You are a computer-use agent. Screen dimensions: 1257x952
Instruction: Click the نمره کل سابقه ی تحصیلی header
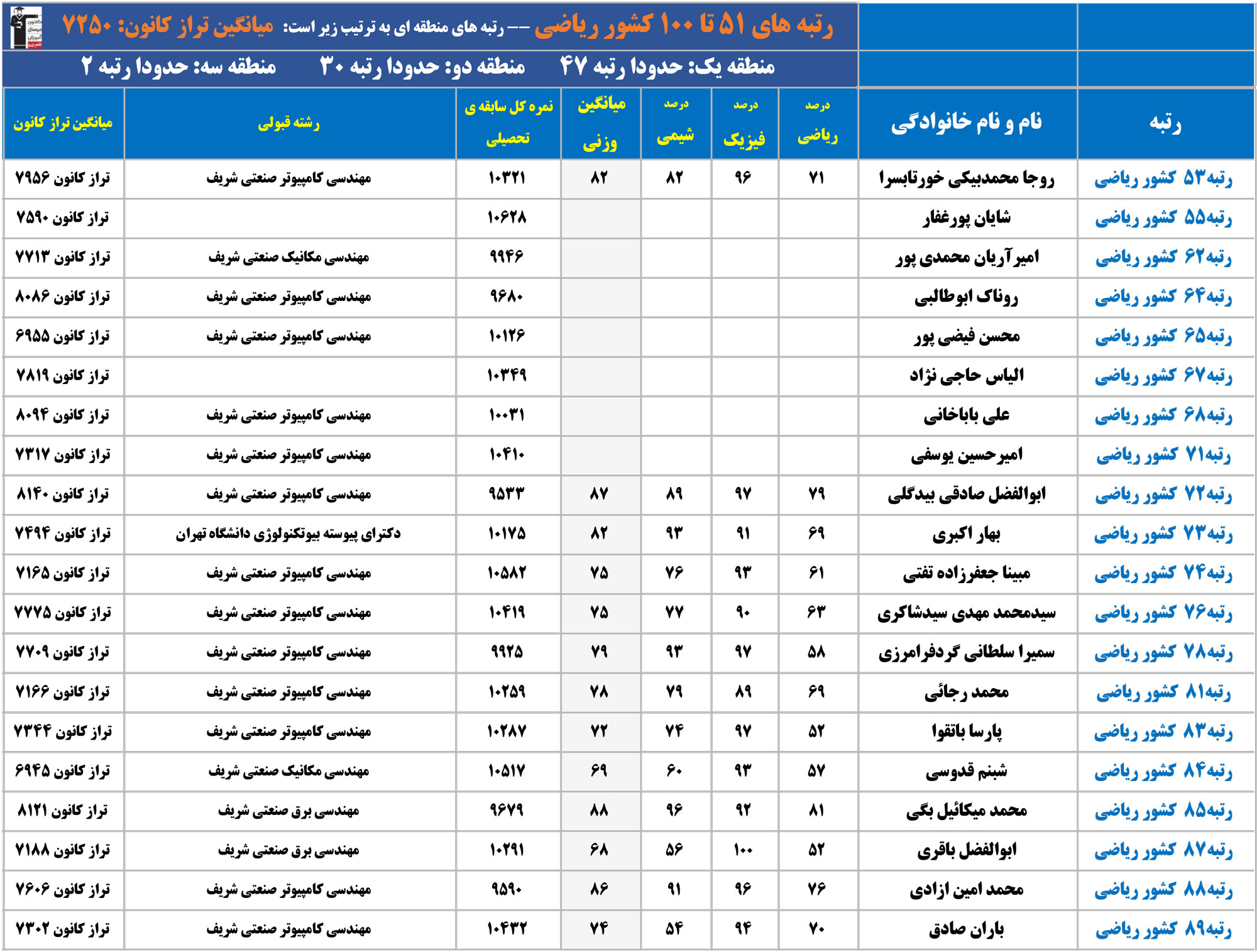(x=508, y=123)
